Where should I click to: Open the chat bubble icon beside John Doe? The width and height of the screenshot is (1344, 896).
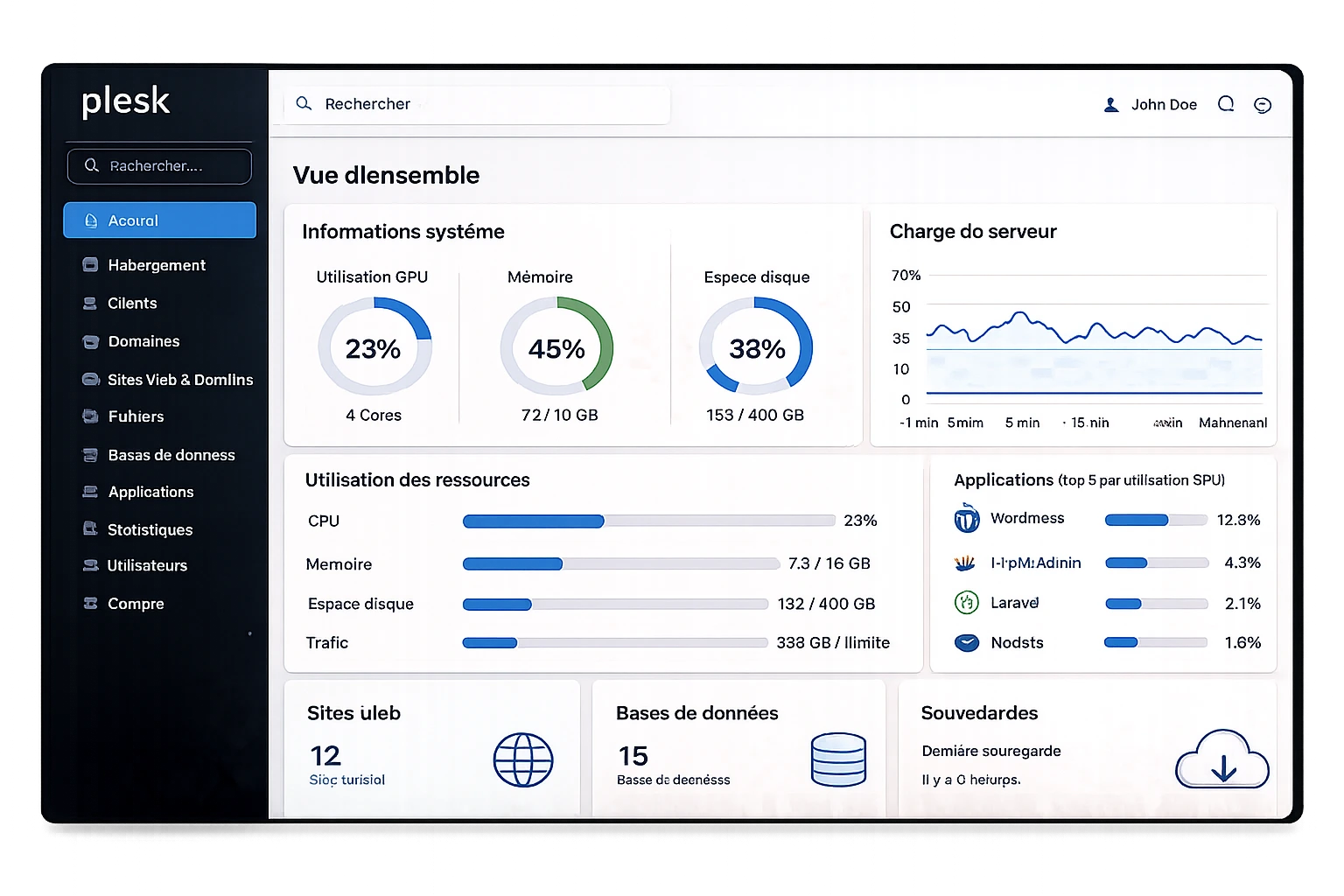click(1226, 104)
